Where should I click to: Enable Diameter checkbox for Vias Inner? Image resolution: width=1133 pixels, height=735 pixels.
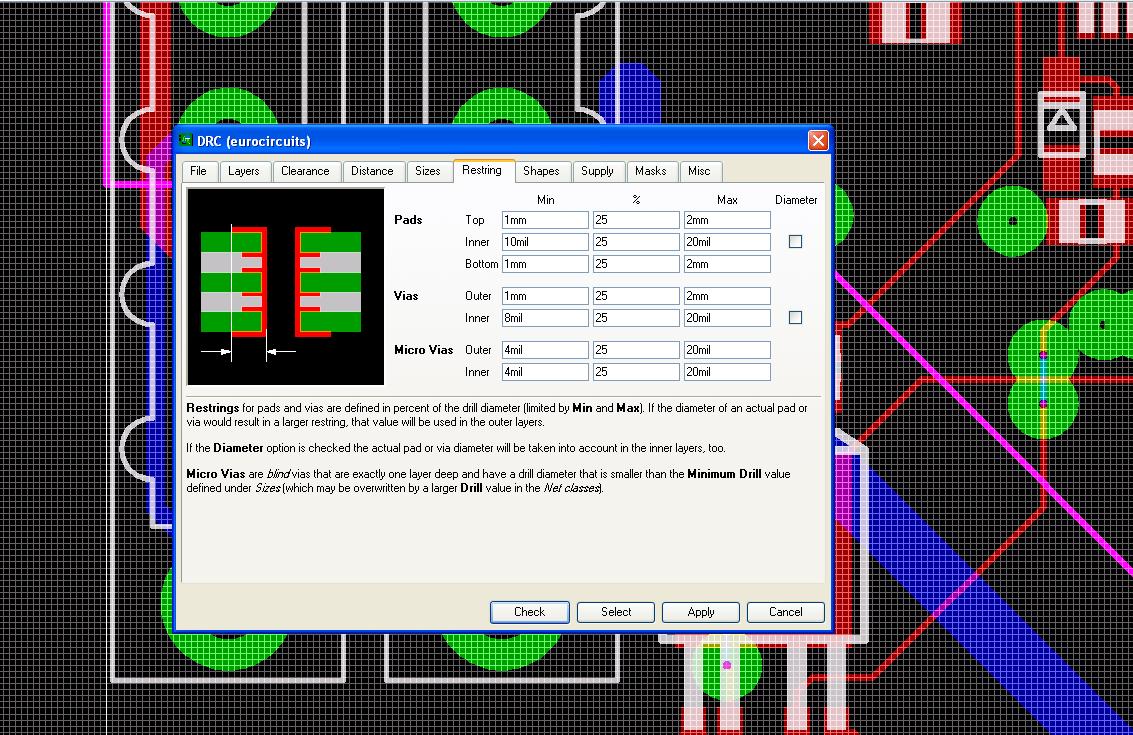795,318
